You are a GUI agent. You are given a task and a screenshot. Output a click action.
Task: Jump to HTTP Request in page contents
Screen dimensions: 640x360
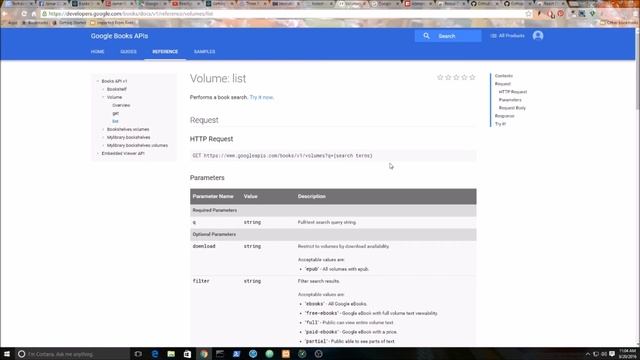tap(513, 92)
